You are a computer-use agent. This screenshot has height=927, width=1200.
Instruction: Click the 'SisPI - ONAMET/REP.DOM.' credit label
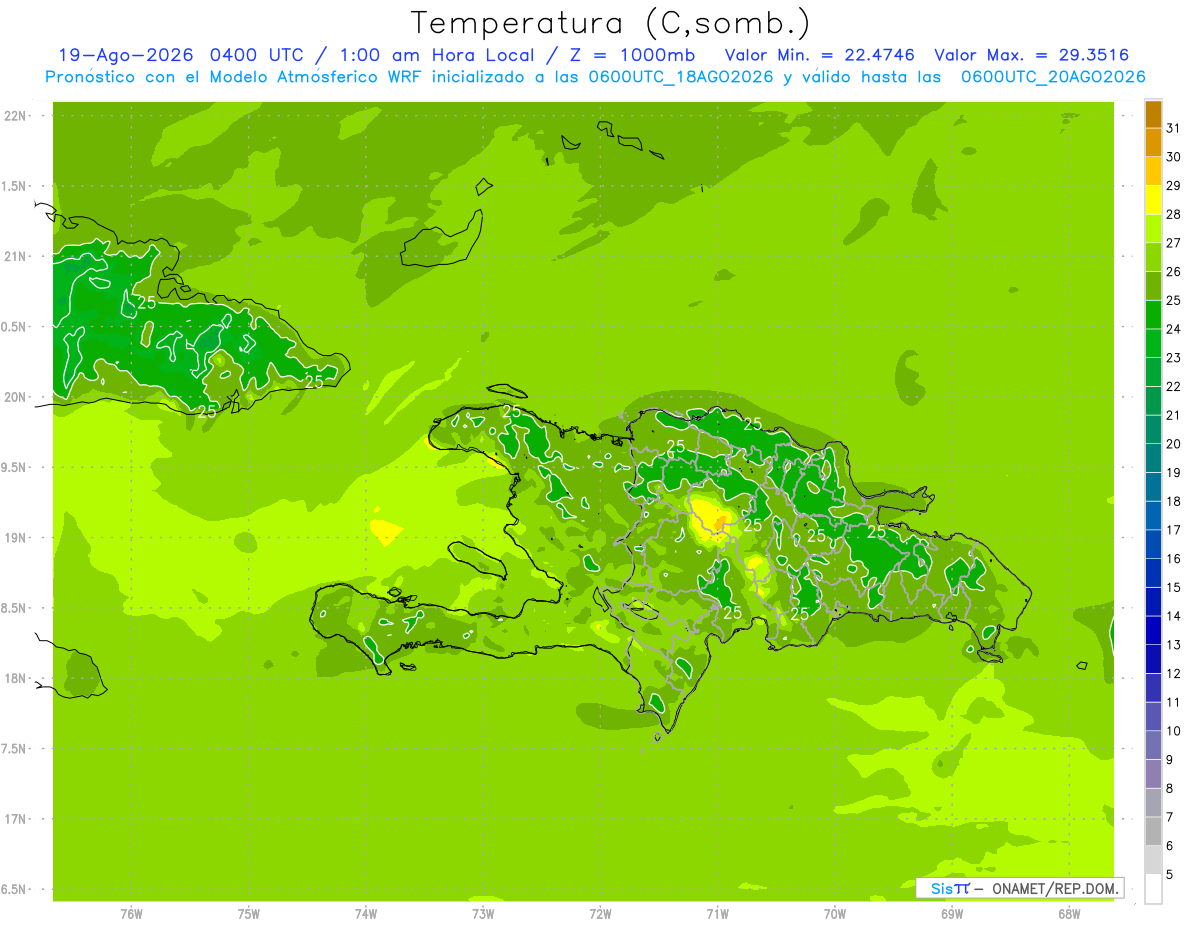1019,888
